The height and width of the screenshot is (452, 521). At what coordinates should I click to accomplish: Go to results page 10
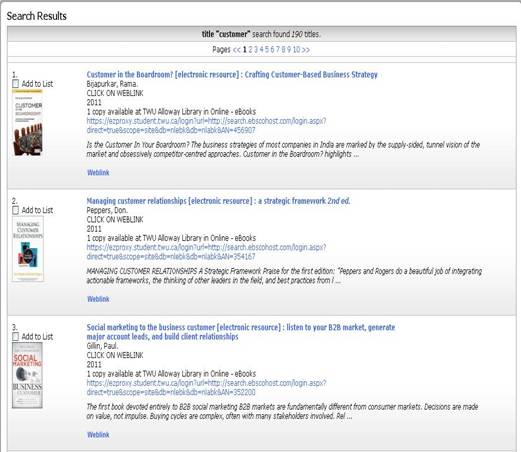click(x=296, y=49)
